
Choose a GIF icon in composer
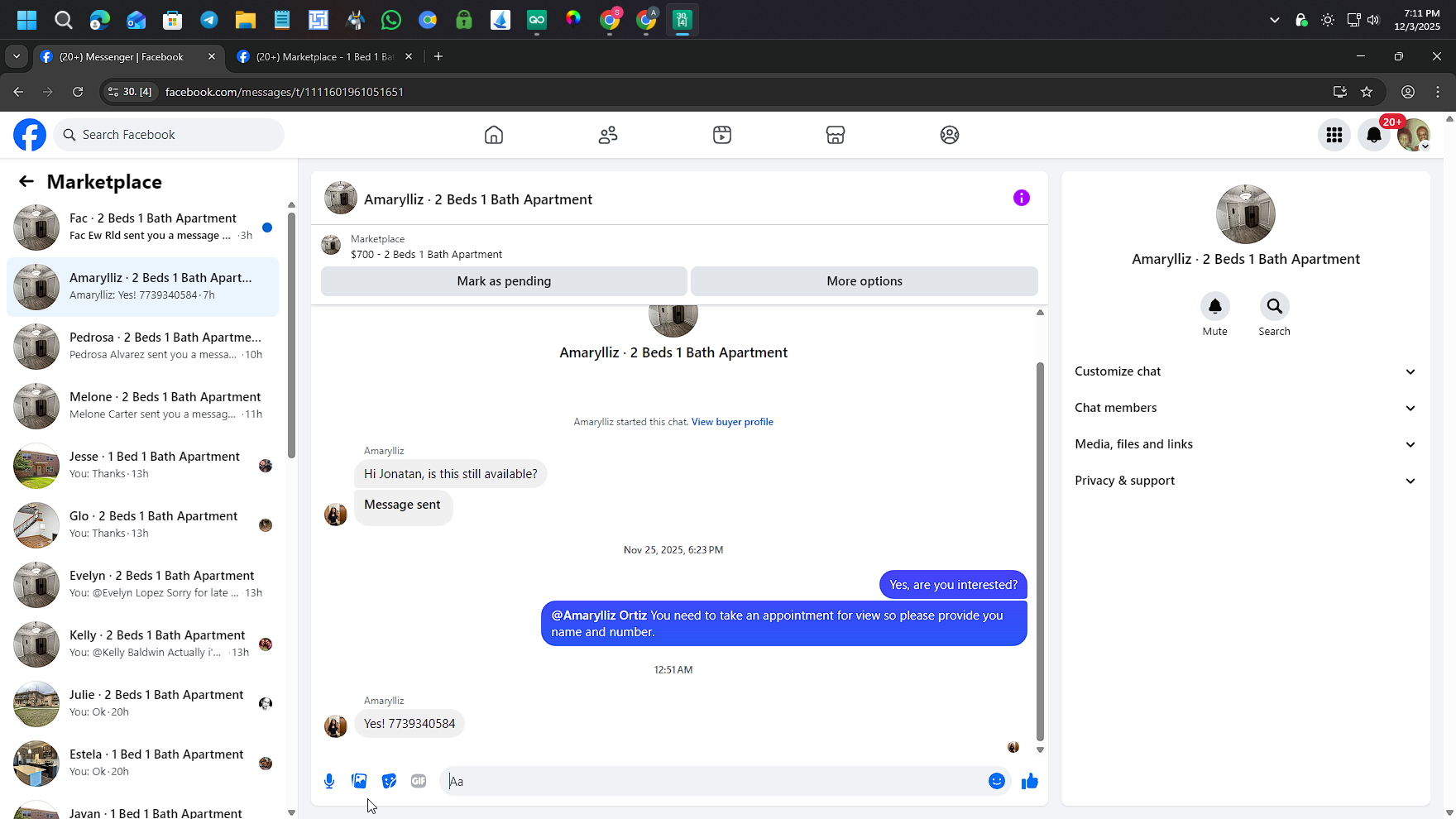pyautogui.click(x=419, y=781)
